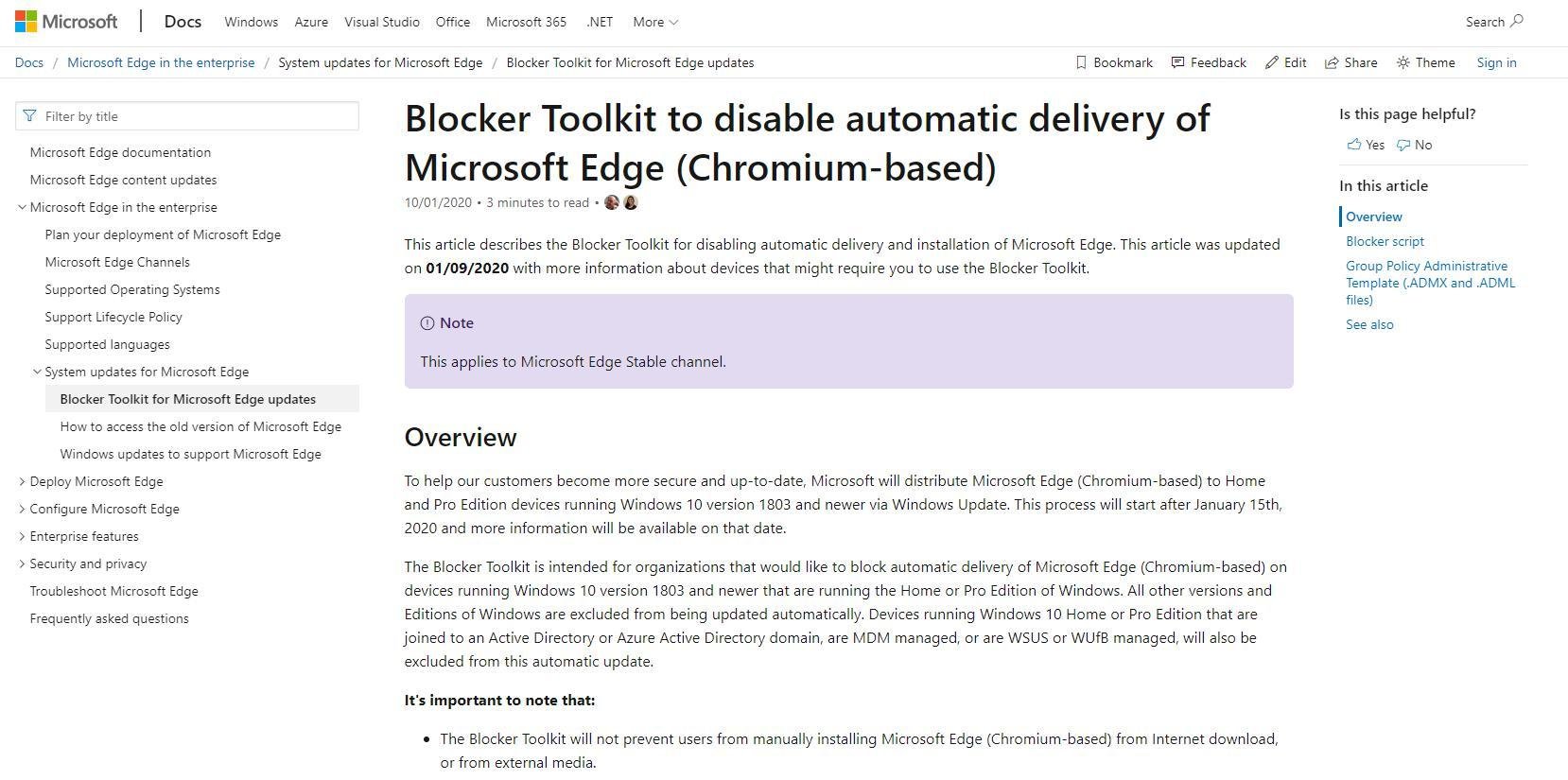Click the first contributor avatar
The width and height of the screenshot is (1568, 780).
[x=612, y=202]
